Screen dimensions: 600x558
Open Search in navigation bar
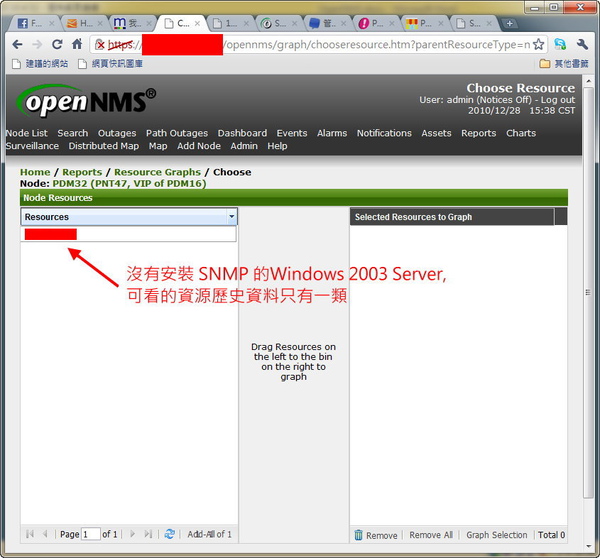coord(73,133)
